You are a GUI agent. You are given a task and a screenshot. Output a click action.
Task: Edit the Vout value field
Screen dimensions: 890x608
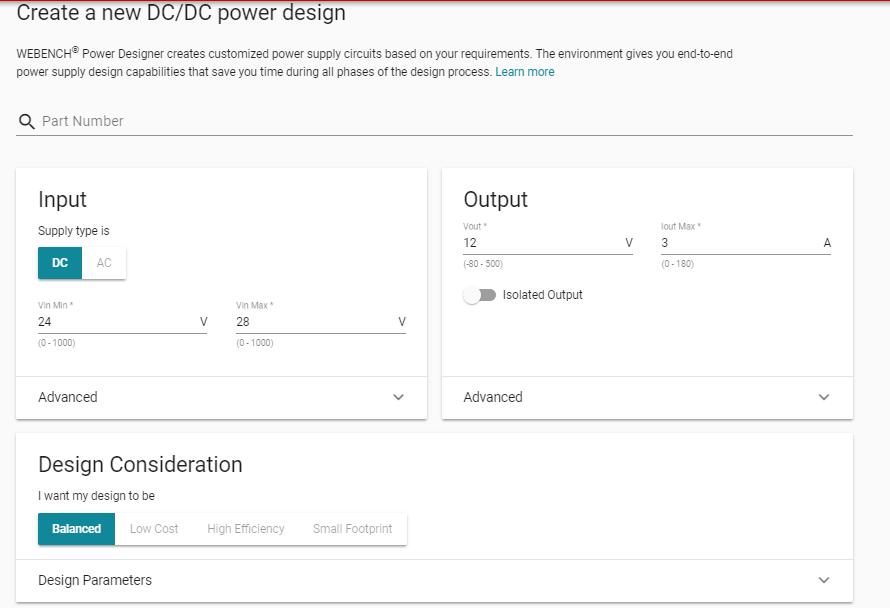(x=540, y=243)
